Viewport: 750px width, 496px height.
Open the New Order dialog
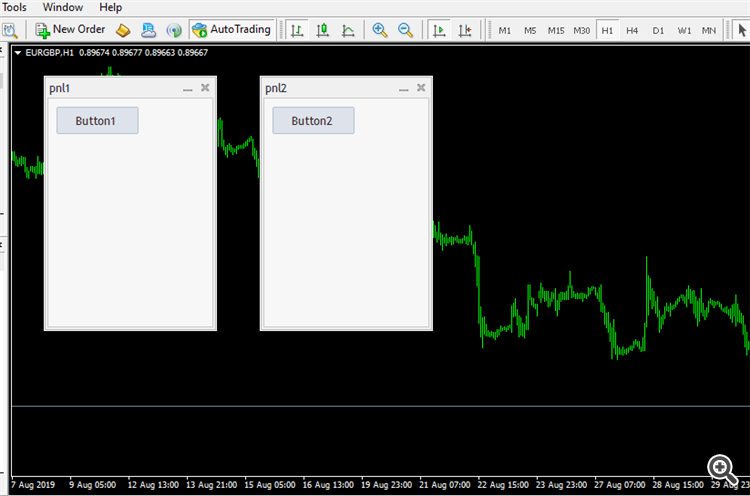pos(70,30)
